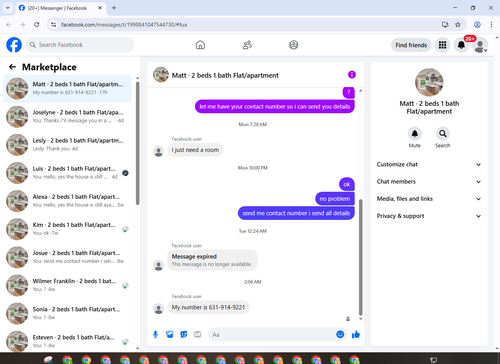Viewport: 500px width, 364px height.
Task: Click the conversation list scrollbar
Action: [x=137, y=143]
